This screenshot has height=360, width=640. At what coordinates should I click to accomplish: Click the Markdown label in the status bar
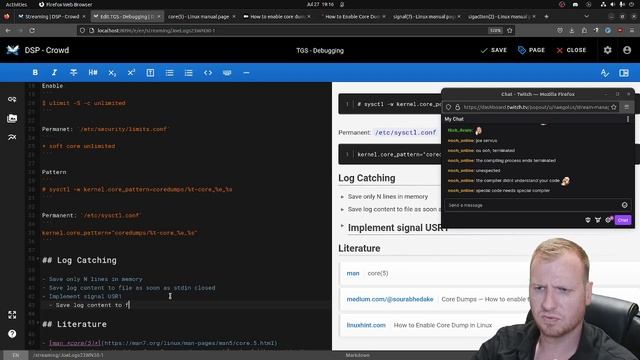pos(358,355)
